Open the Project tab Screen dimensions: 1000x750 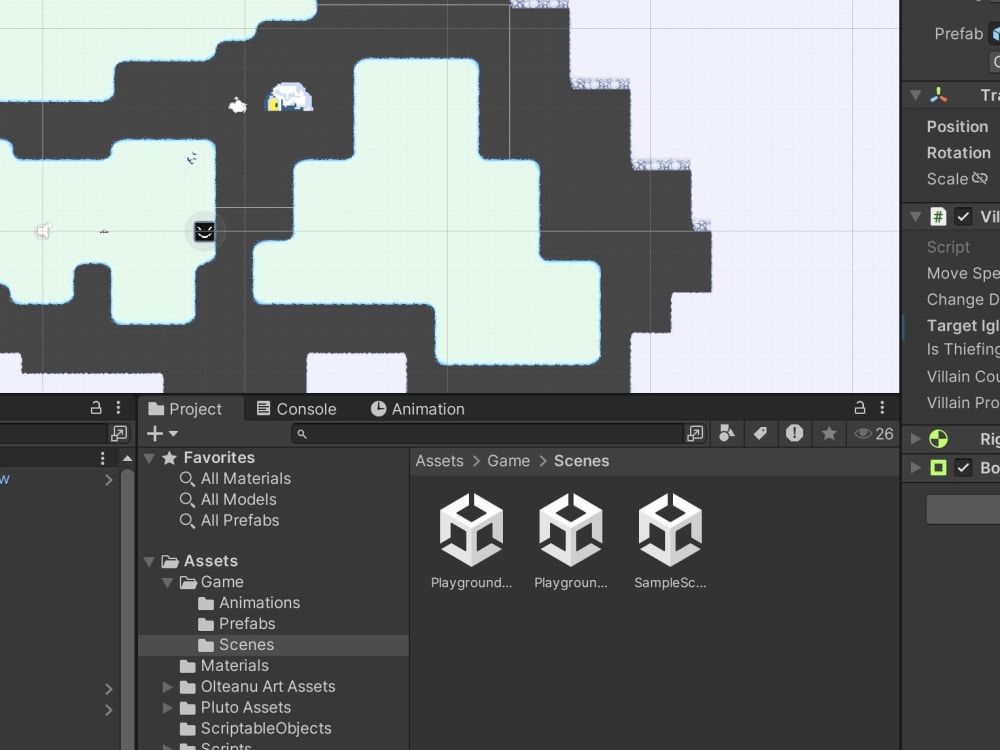(x=185, y=409)
